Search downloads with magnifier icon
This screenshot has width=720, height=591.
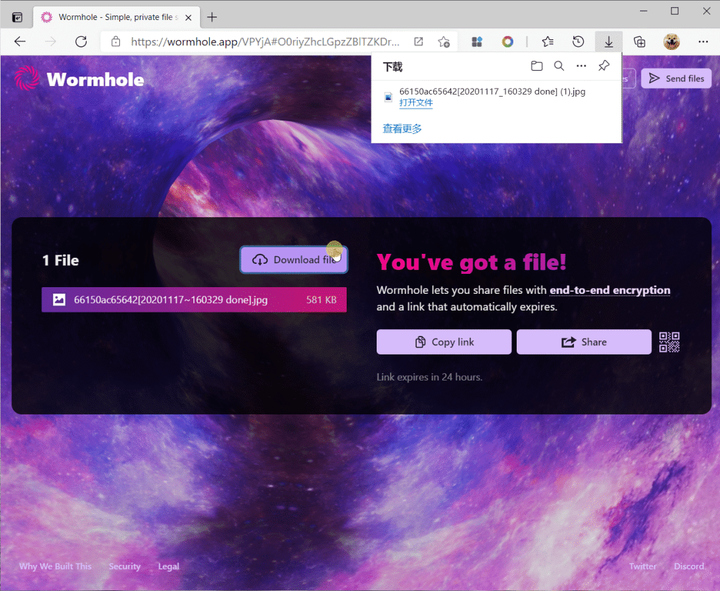coord(559,66)
